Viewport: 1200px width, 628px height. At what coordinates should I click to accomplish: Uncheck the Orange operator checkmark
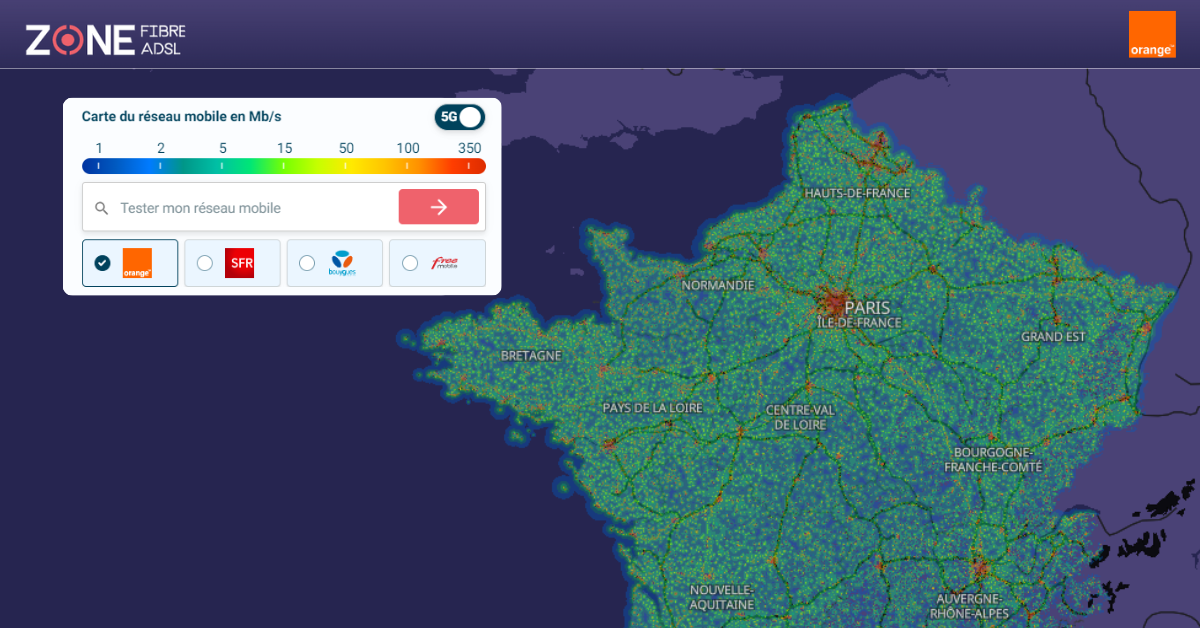pyautogui.click(x=103, y=262)
